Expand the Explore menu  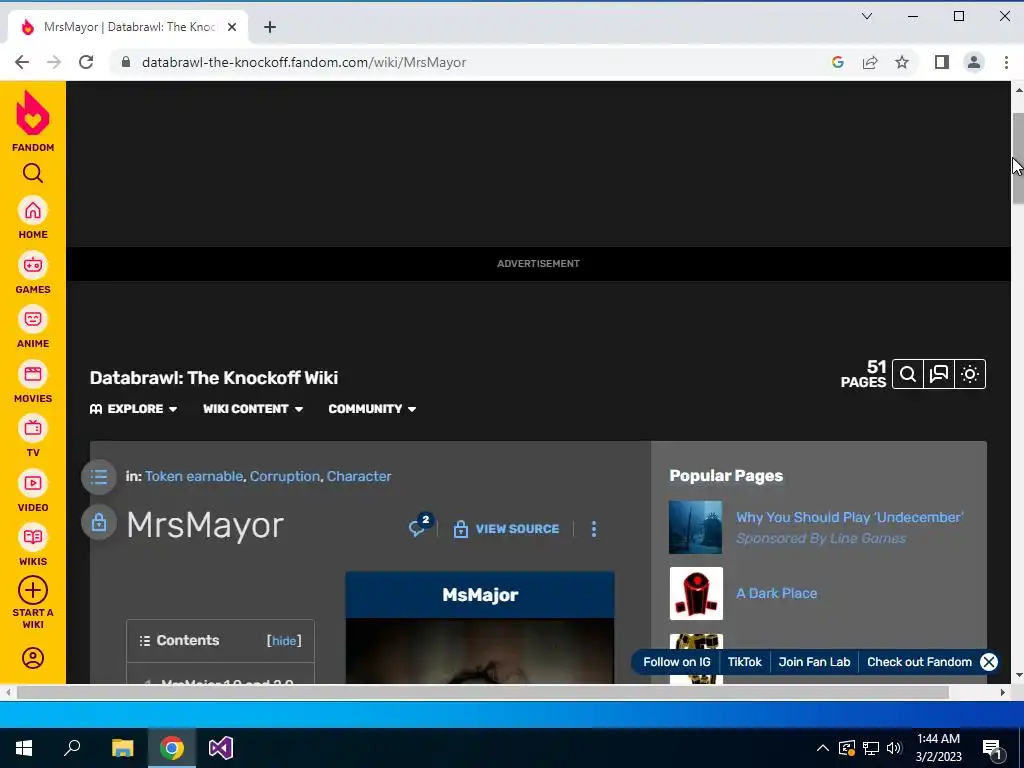(133, 409)
